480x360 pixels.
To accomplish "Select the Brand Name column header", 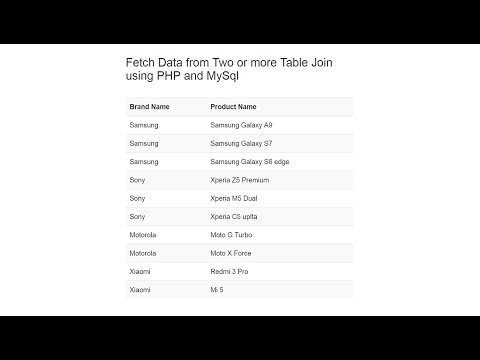I will (149, 107).
